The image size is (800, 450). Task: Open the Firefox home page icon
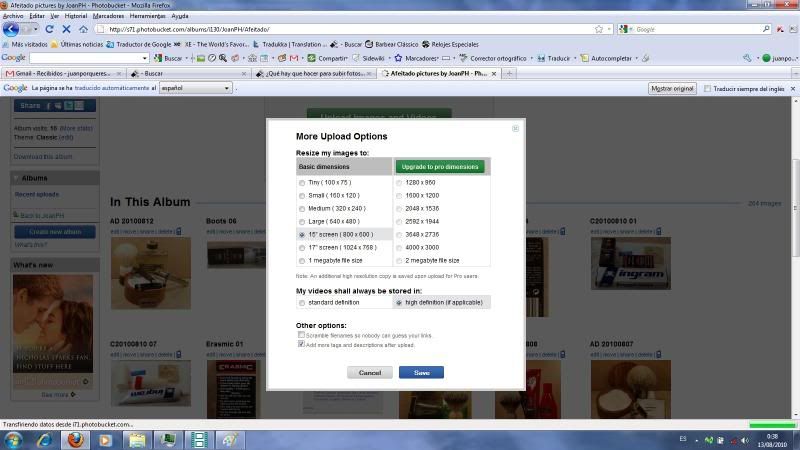[83, 29]
